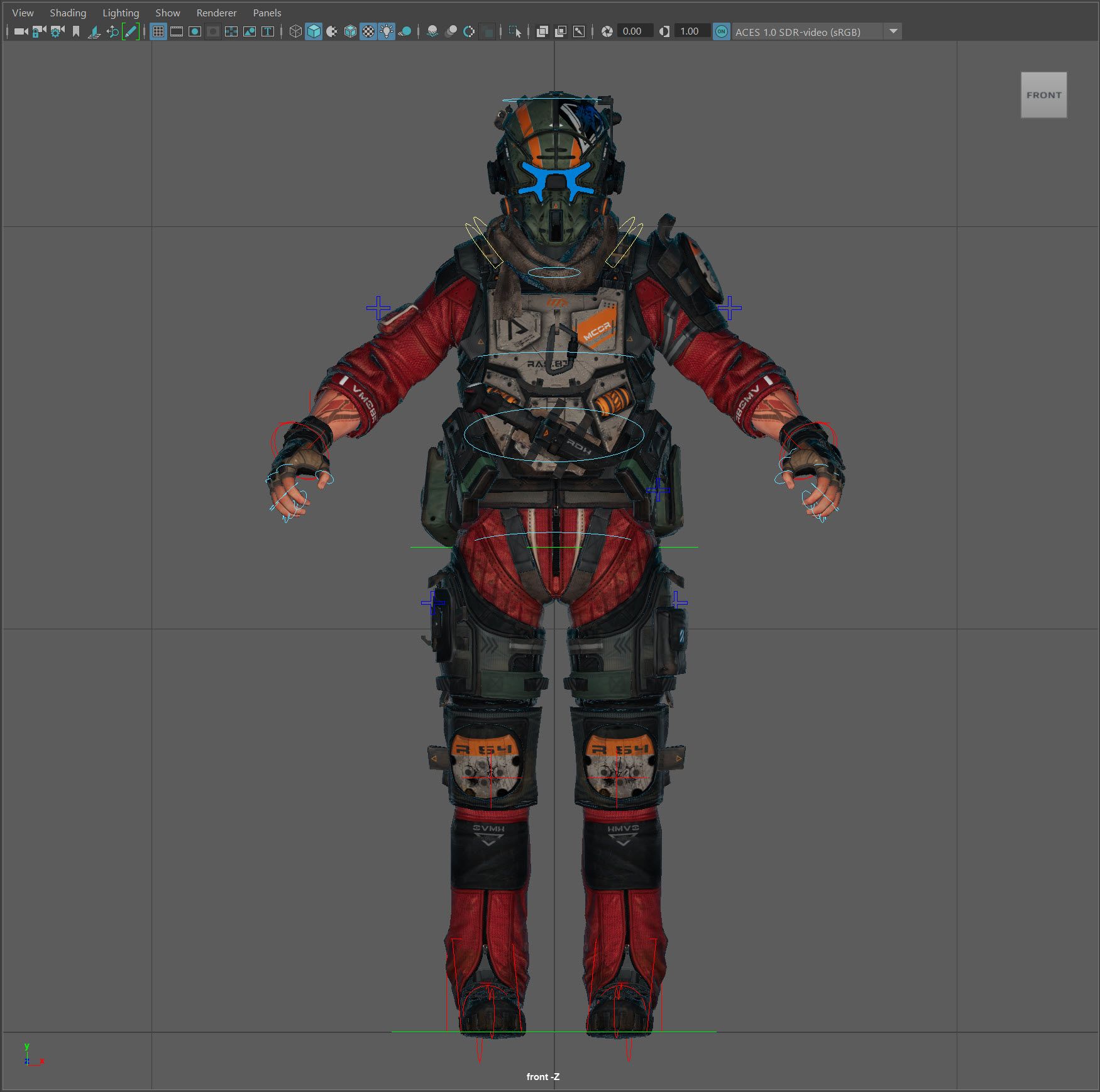Switch to Wireframe display mode
This screenshot has height=1092, width=1100.
[x=295, y=31]
